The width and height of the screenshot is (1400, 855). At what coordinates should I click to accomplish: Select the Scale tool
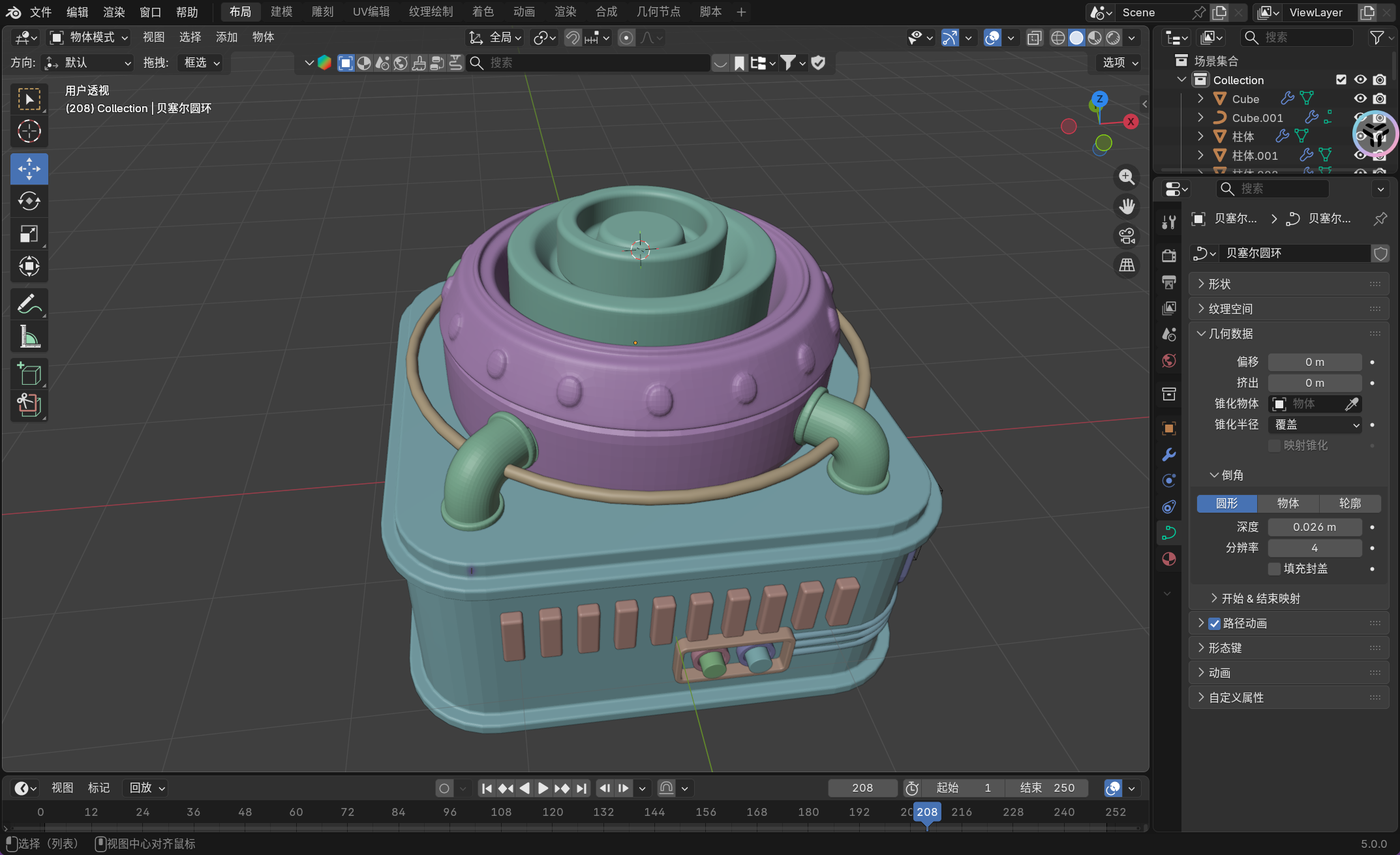point(29,233)
